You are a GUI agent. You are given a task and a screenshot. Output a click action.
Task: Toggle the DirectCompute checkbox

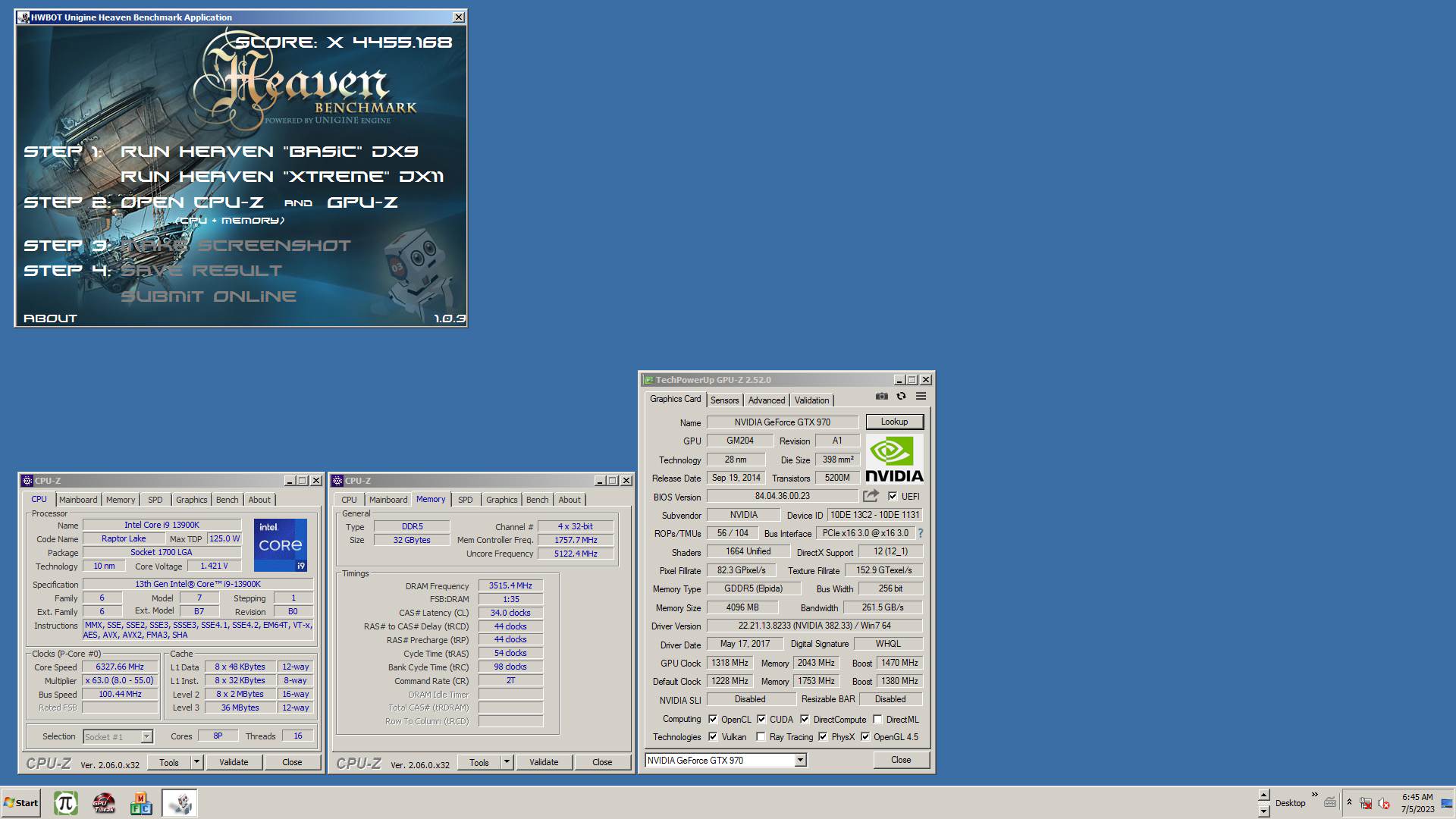point(805,719)
